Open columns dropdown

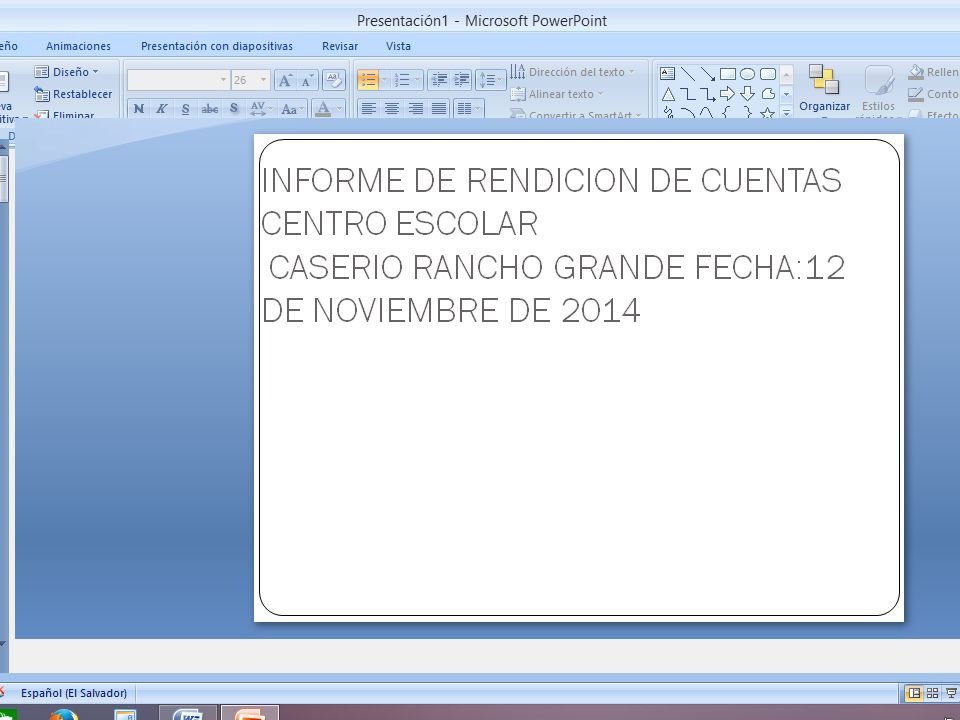click(x=469, y=108)
